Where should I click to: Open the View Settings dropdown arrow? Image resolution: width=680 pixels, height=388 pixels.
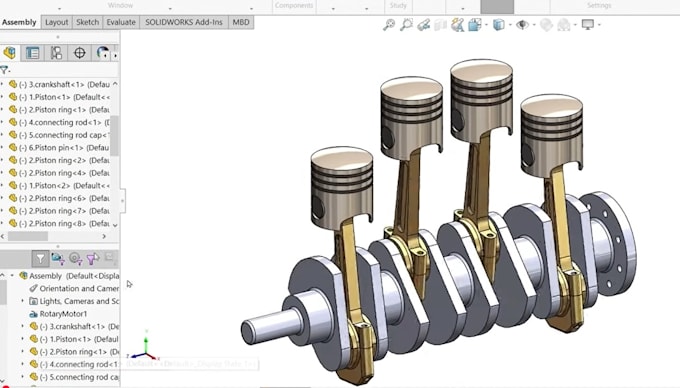(599, 25)
